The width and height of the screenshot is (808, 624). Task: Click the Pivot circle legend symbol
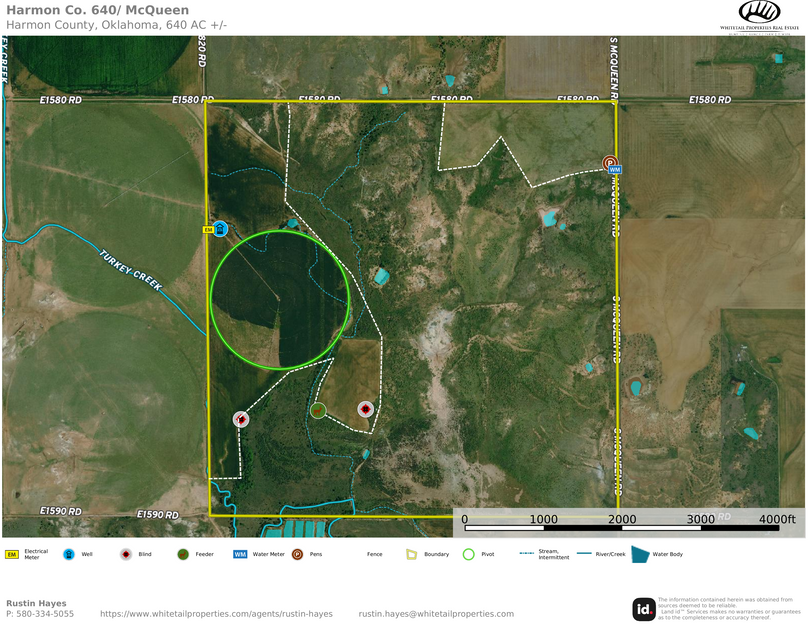point(468,554)
